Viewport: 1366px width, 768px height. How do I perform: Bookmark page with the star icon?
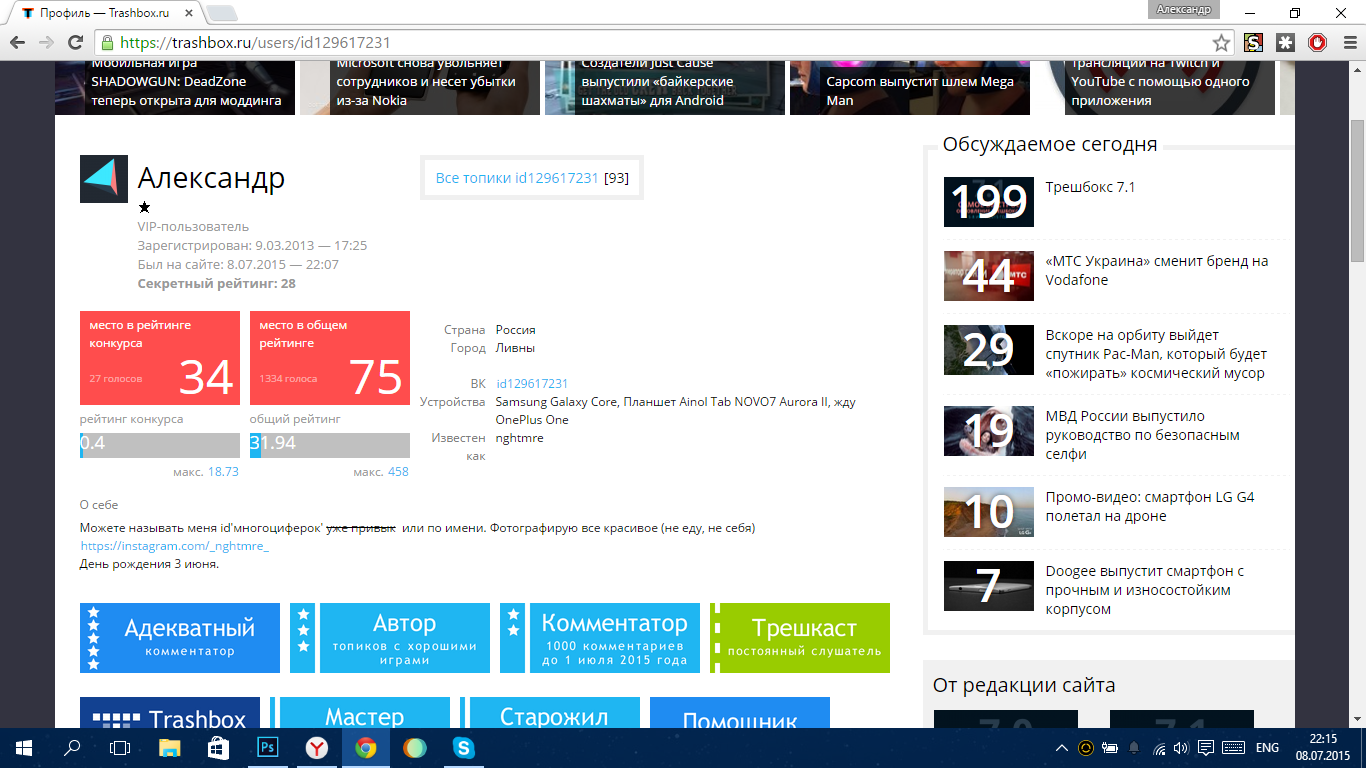pyautogui.click(x=1221, y=43)
